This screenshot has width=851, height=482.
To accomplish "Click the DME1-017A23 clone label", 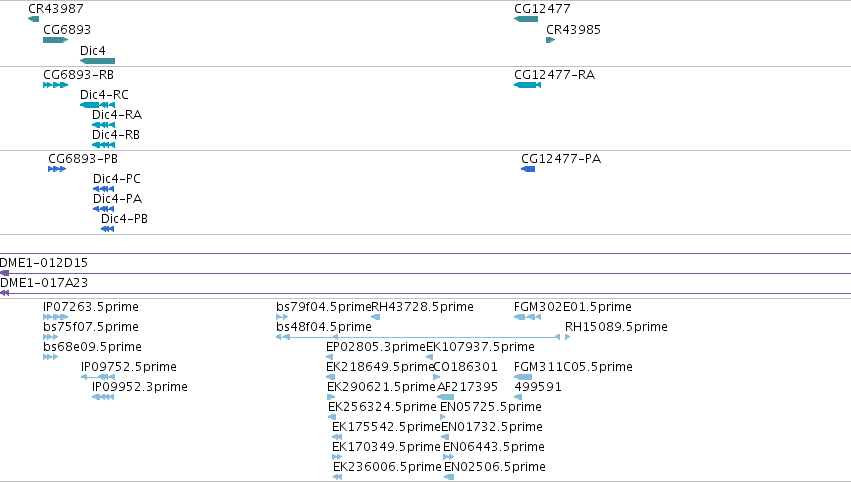I will point(44,283).
